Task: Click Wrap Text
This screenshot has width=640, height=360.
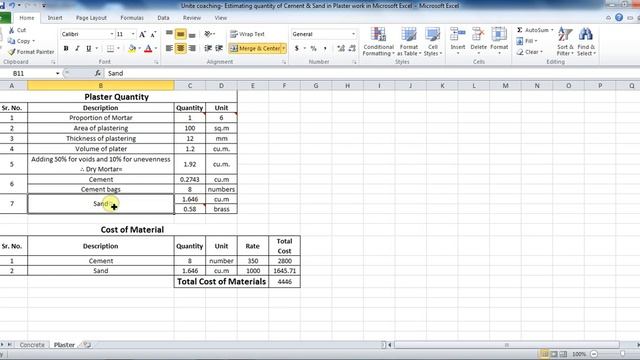Action: point(247,34)
